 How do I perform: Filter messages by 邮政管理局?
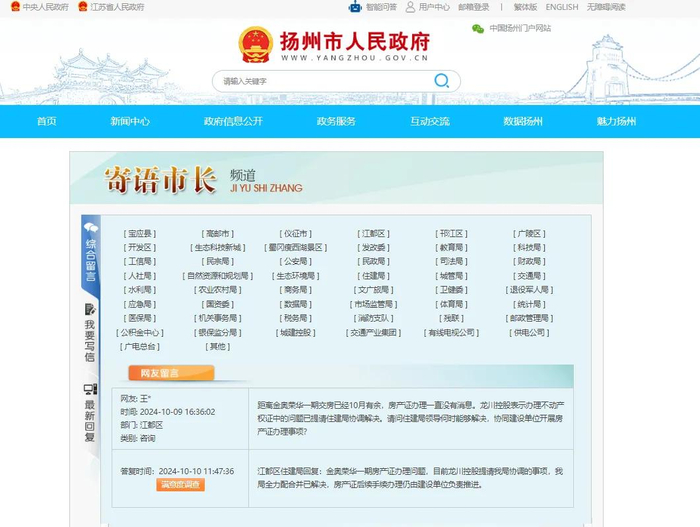(x=529, y=318)
